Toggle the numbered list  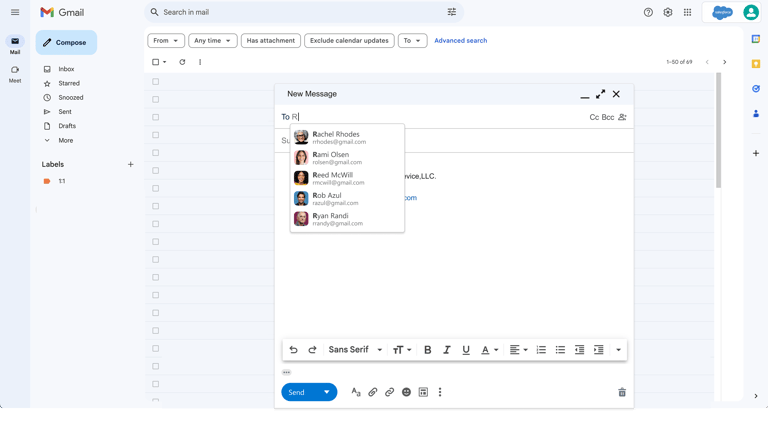pyautogui.click(x=541, y=350)
